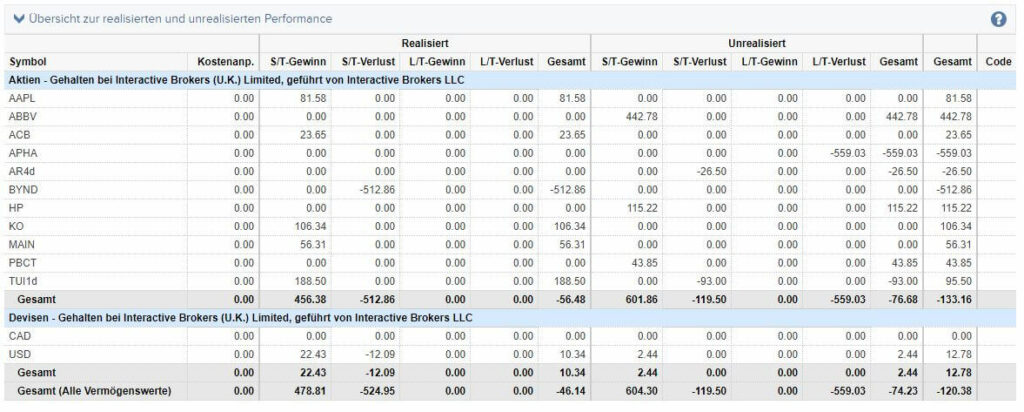This screenshot has height=412, width=1024.
Task: Click the BYND symbol cell
Action: (23, 190)
